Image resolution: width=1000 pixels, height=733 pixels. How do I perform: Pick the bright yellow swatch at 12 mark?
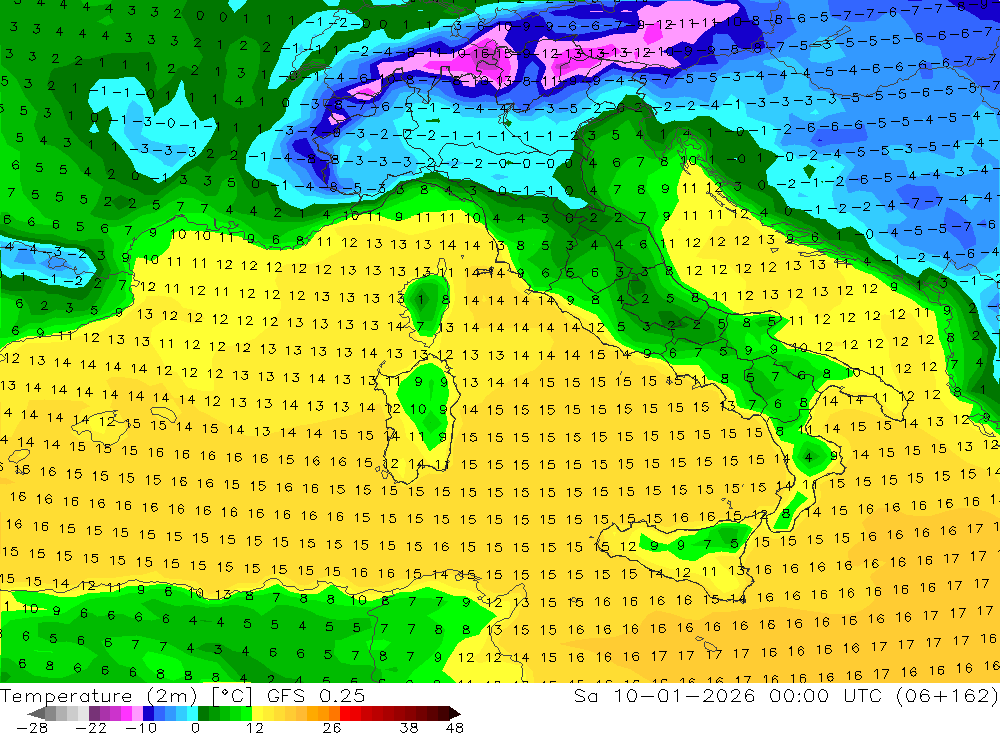click(258, 713)
